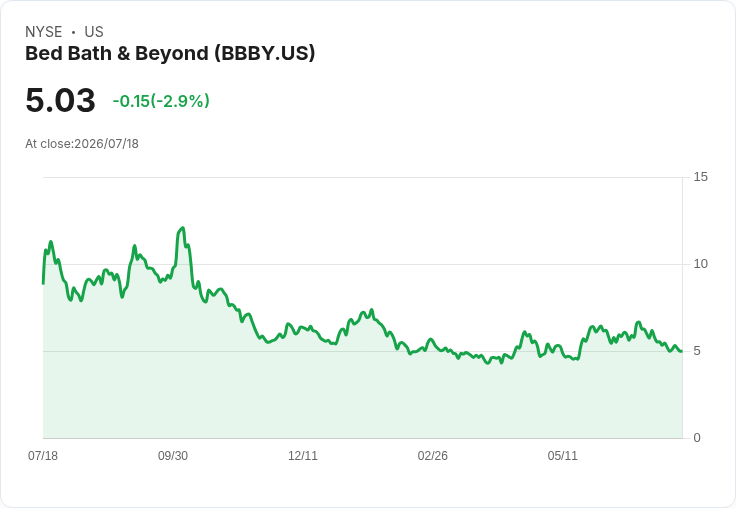This screenshot has width=736, height=508.
Task: Click the dot separator between NYSE and US
Action: point(73,32)
